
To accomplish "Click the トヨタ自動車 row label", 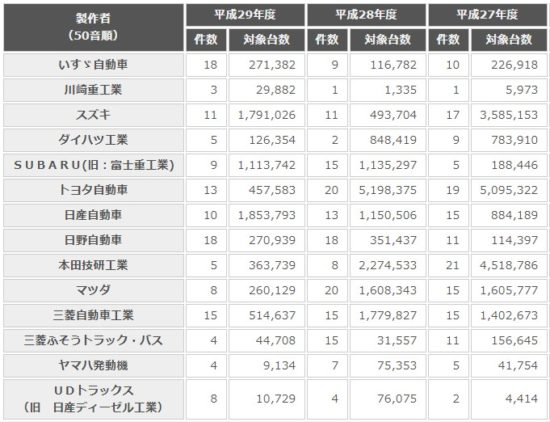I will 93,190.
